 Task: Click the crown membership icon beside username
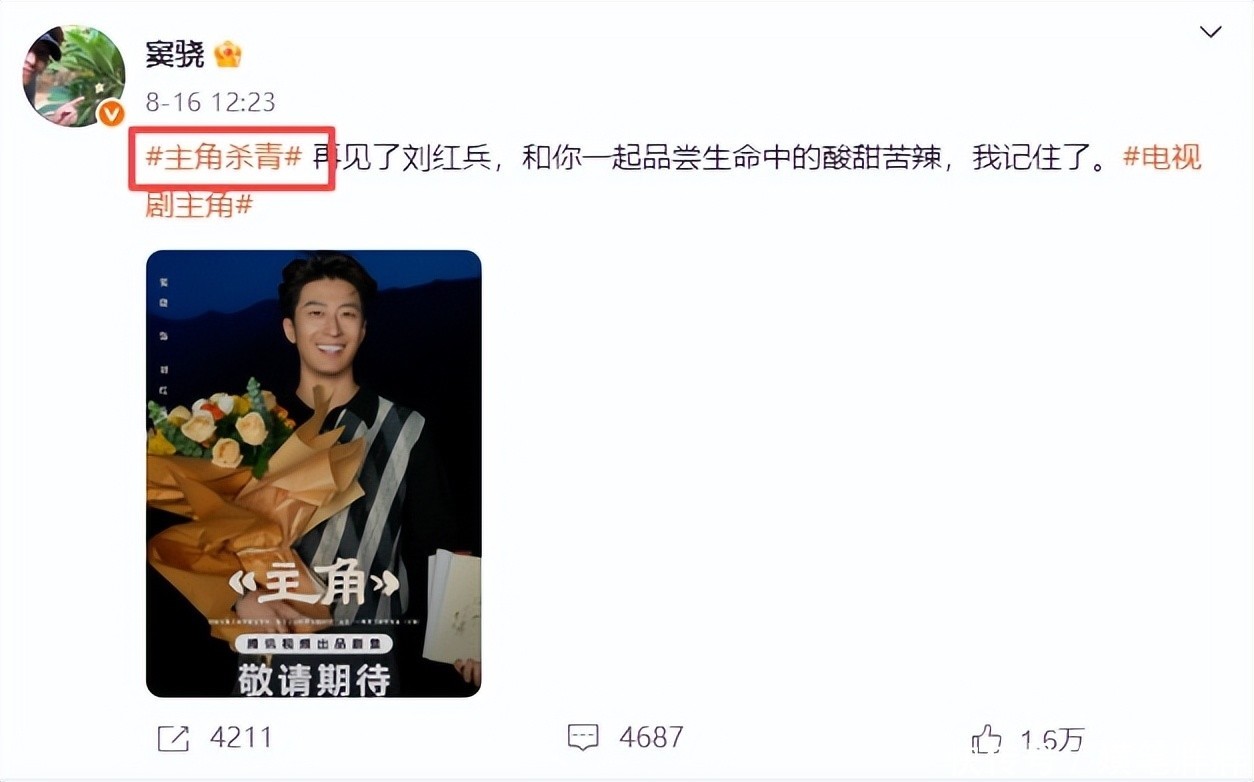[228, 54]
